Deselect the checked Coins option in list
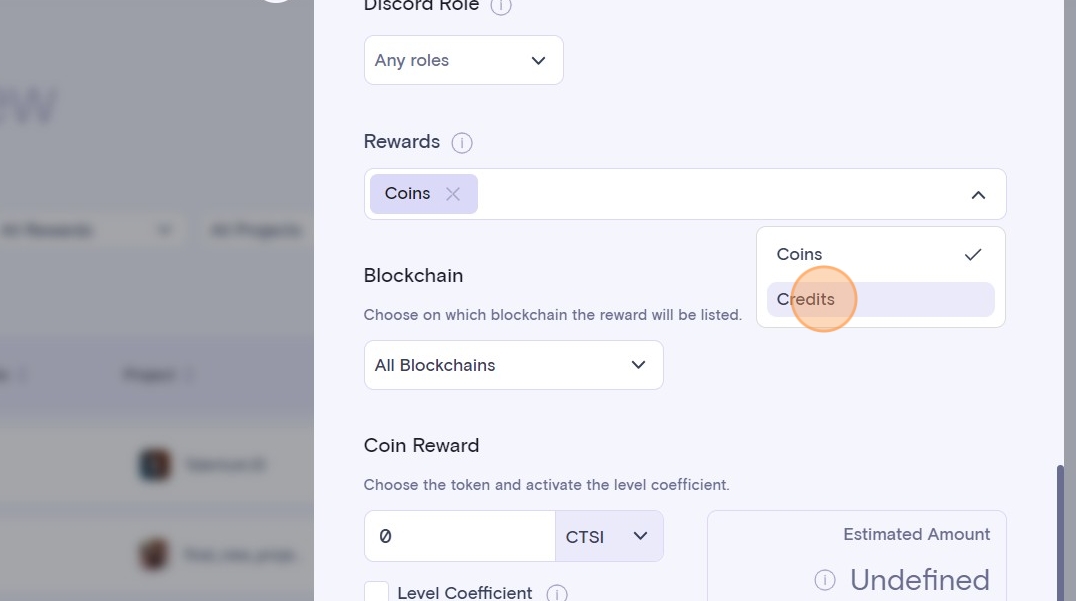Image resolution: width=1076 pixels, height=601 pixels. [x=880, y=255]
